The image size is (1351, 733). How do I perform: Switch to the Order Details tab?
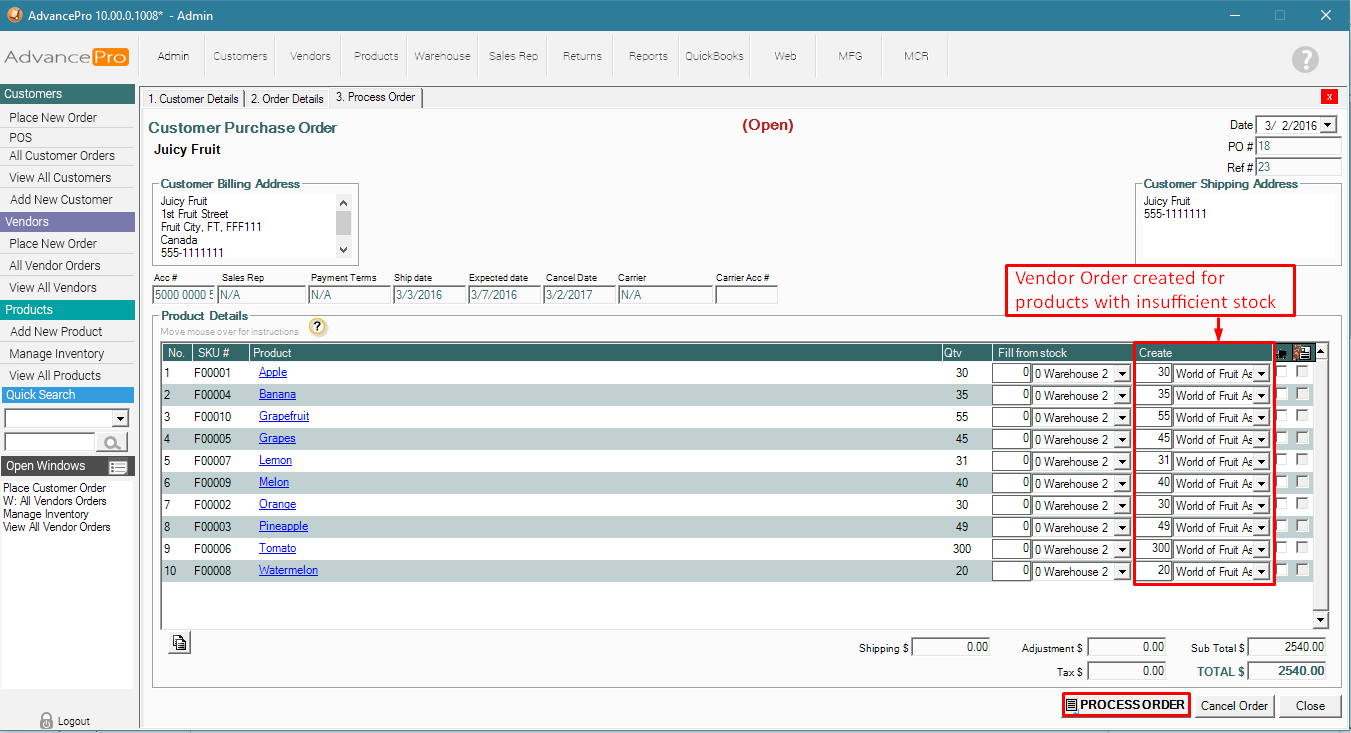287,99
